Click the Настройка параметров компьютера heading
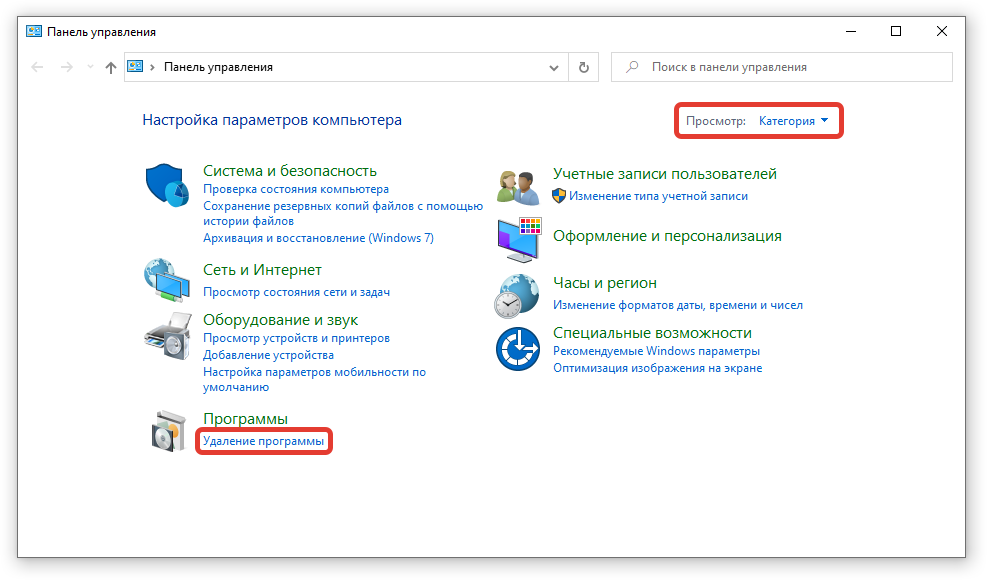Screen dimensions: 987x580 pos(272,120)
